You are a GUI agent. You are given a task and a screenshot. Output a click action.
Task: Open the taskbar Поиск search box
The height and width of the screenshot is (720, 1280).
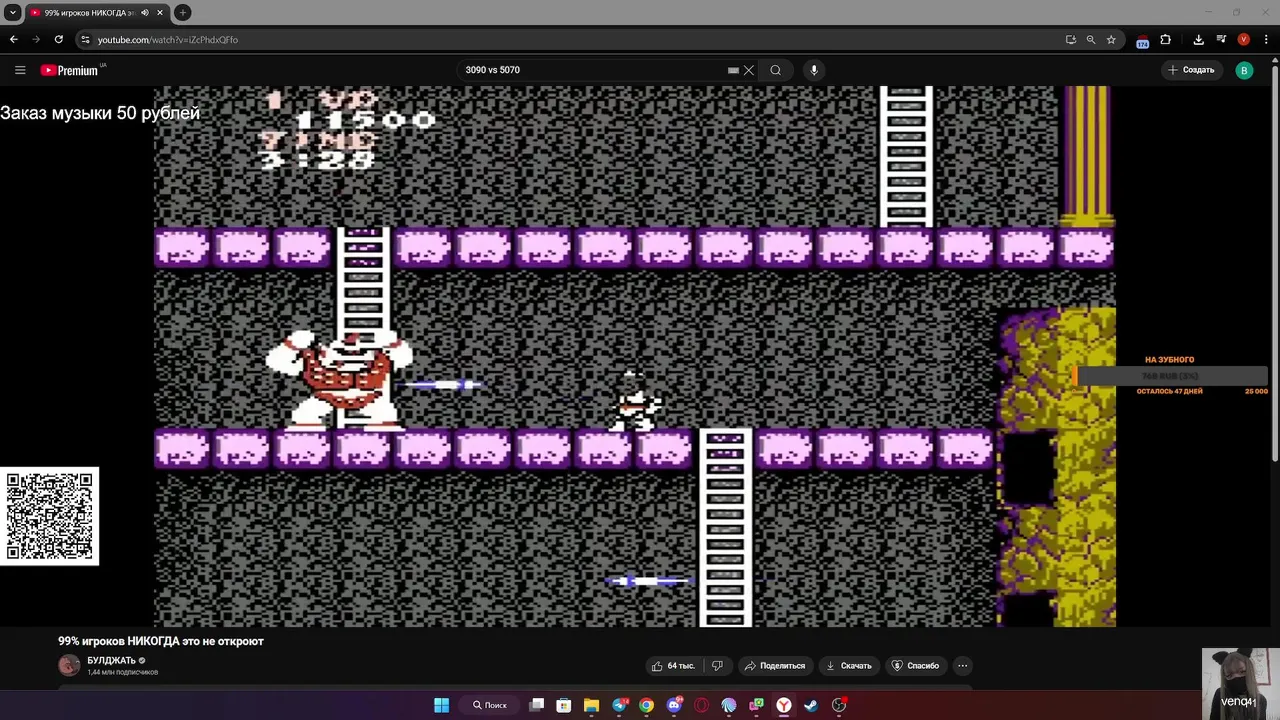(x=490, y=705)
